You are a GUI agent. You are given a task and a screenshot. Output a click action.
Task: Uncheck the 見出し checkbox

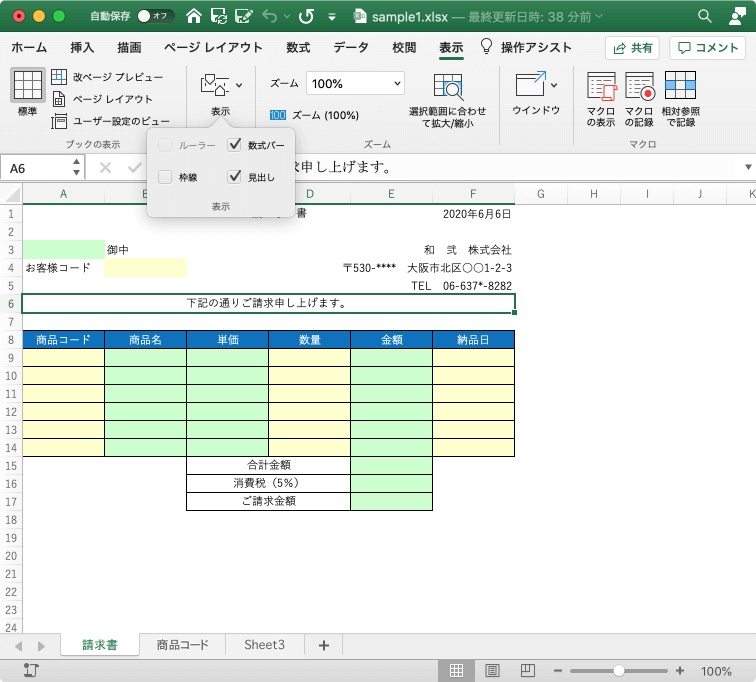coord(234,177)
